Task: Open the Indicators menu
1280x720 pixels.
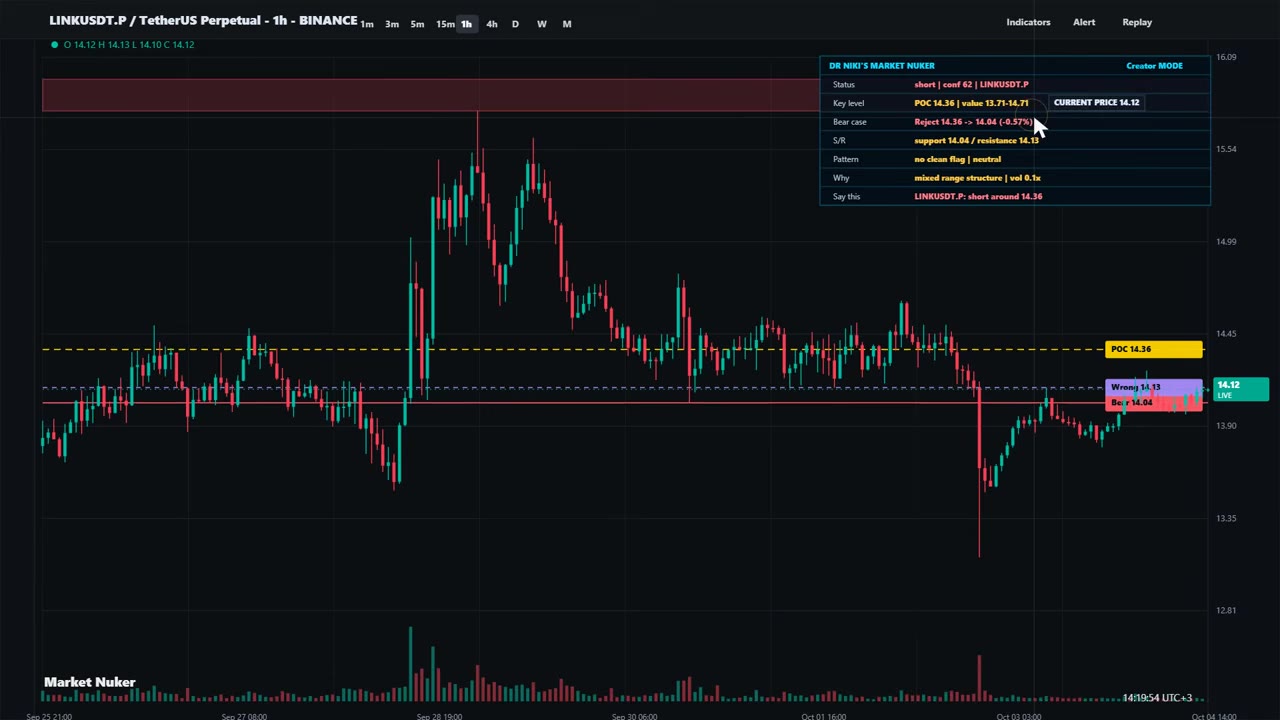Action: click(x=1028, y=22)
